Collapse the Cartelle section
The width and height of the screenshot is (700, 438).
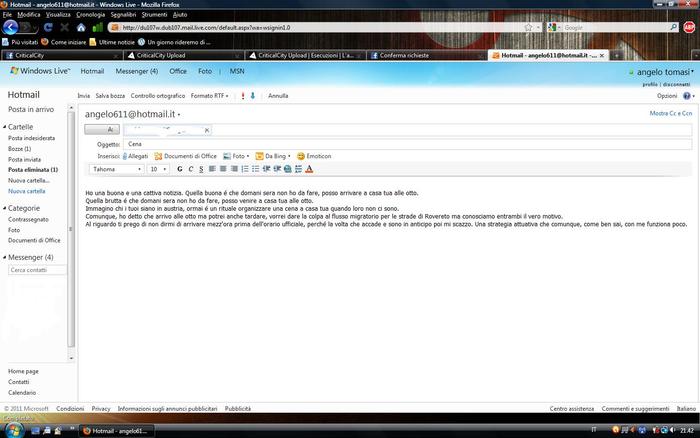[x=4, y=127]
